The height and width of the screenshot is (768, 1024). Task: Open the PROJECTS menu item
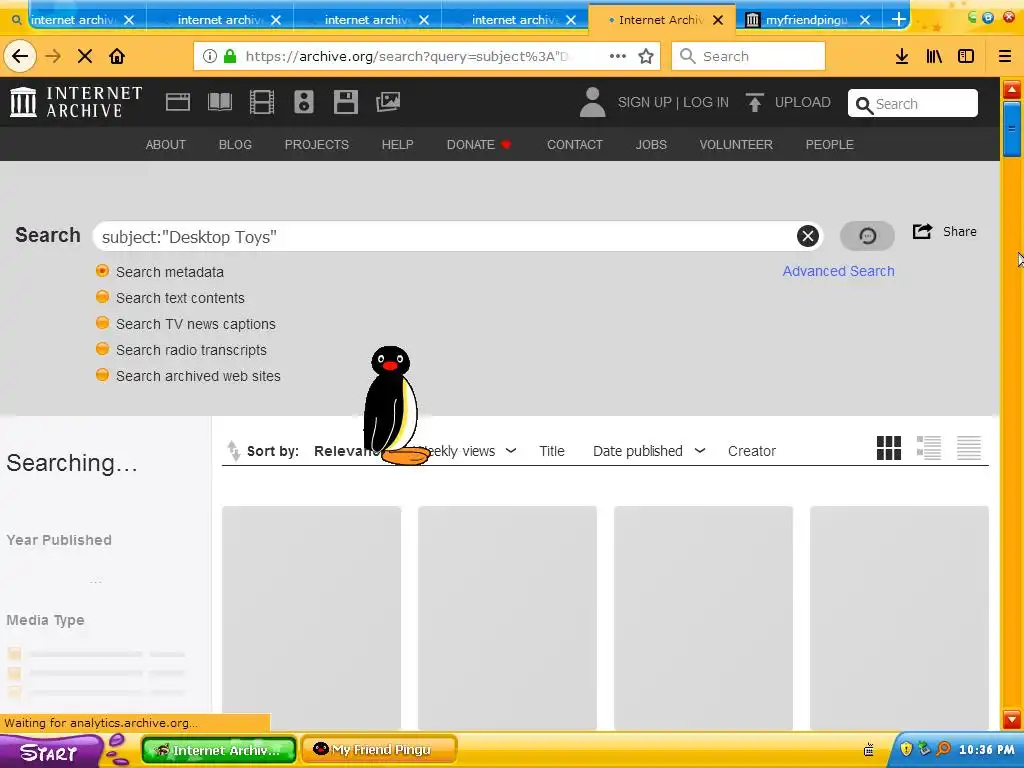[x=317, y=144]
